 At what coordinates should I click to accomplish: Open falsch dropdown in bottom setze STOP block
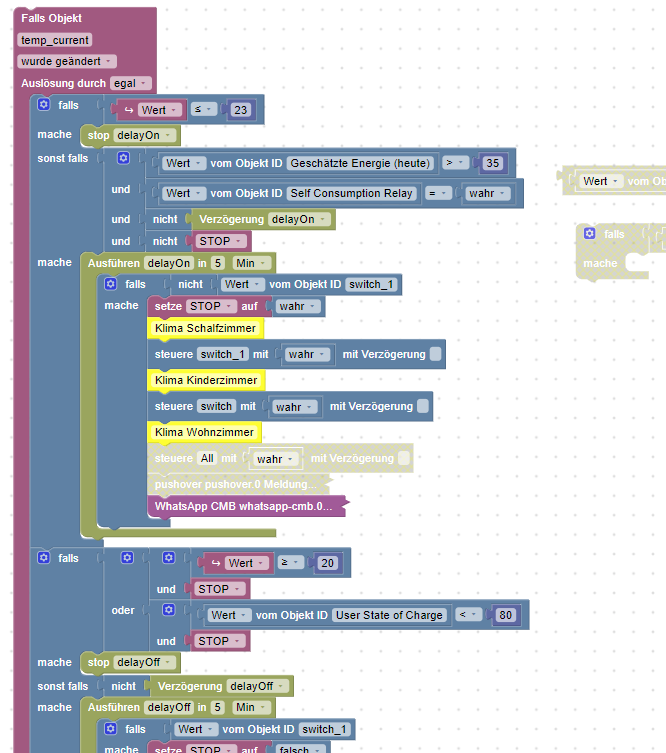click(301, 749)
